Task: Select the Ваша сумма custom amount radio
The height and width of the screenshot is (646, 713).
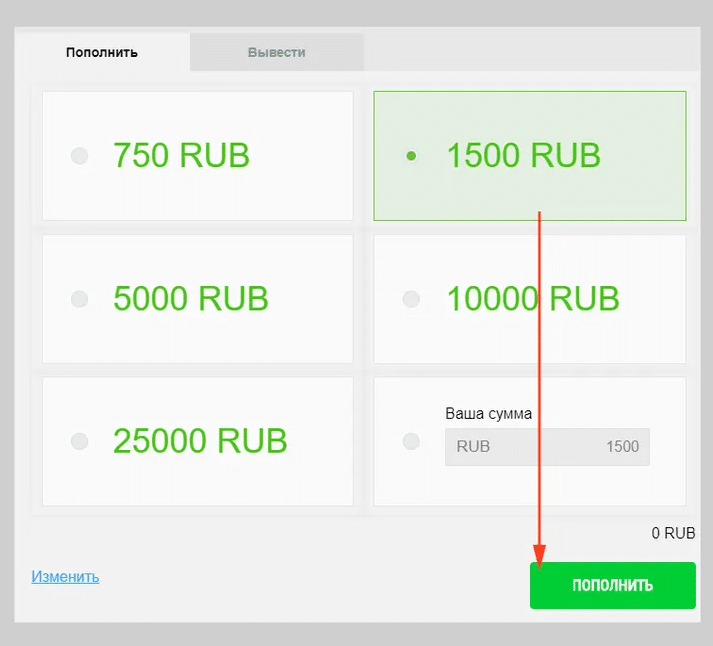Action: tap(411, 441)
